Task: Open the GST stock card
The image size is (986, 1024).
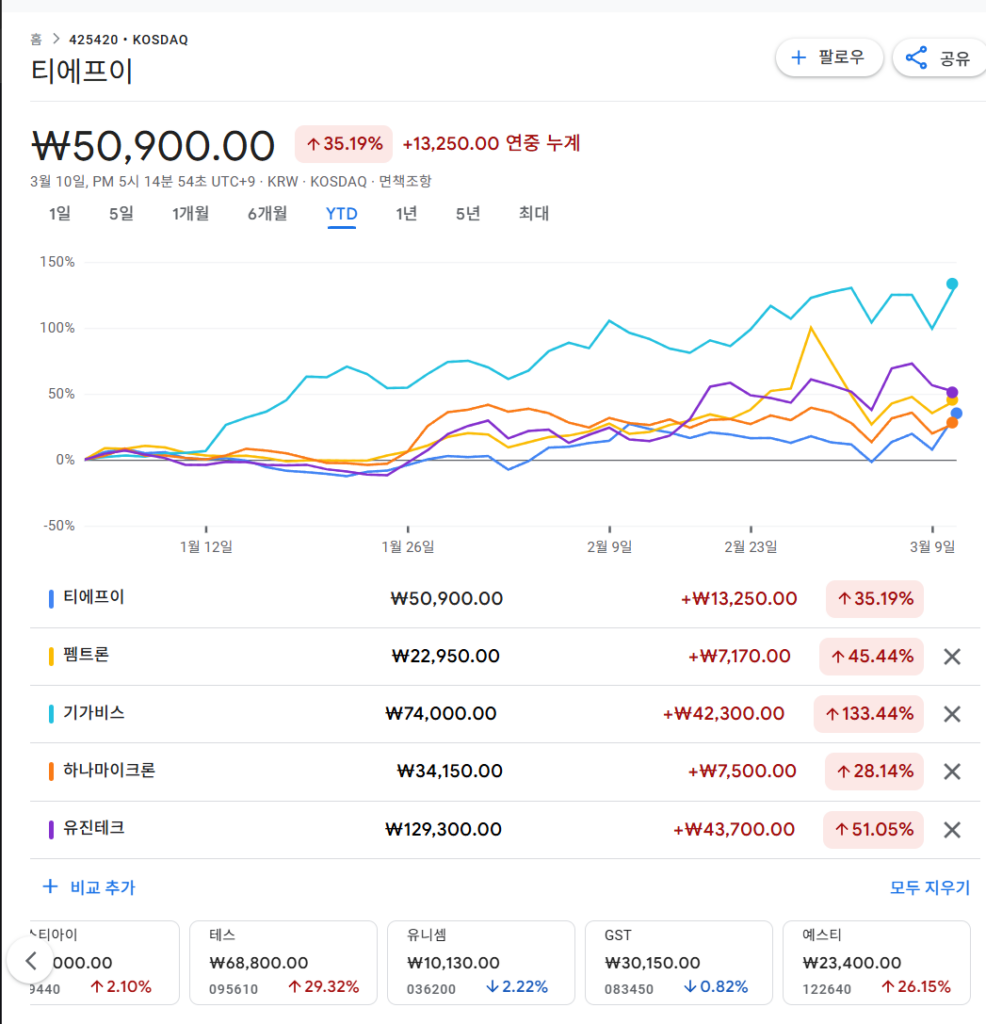Action: [x=678, y=962]
